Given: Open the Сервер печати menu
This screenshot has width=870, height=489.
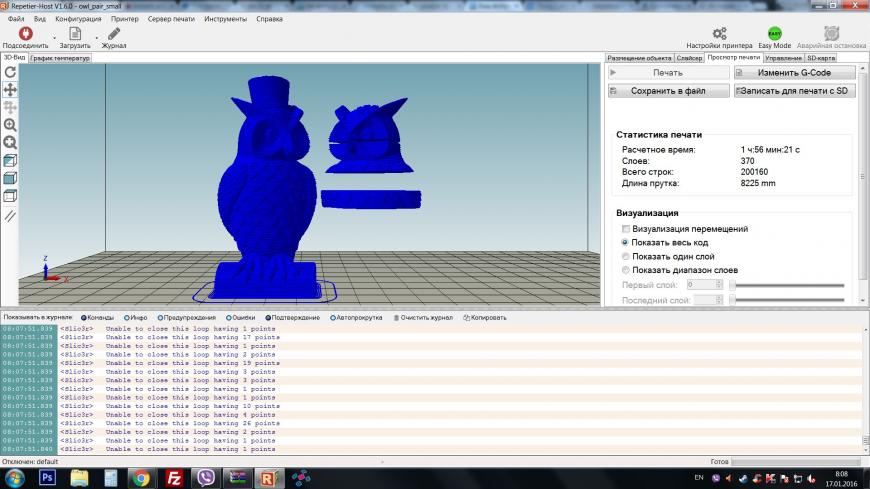Looking at the screenshot, I should (171, 19).
